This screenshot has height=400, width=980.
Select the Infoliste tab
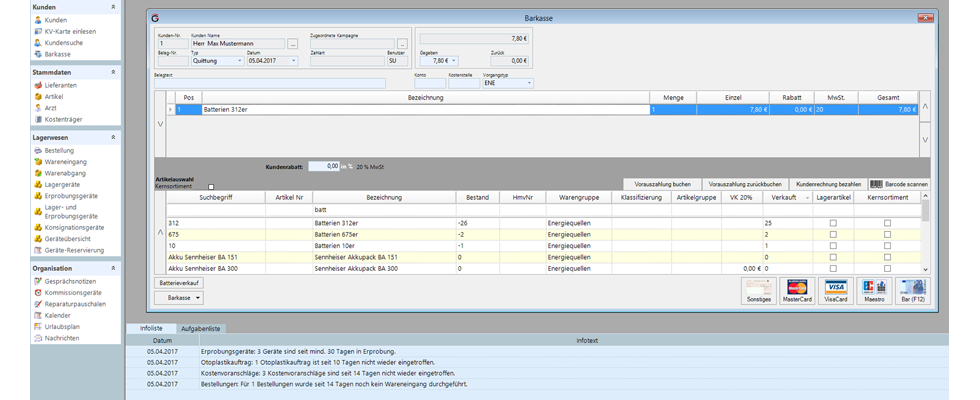pos(151,328)
